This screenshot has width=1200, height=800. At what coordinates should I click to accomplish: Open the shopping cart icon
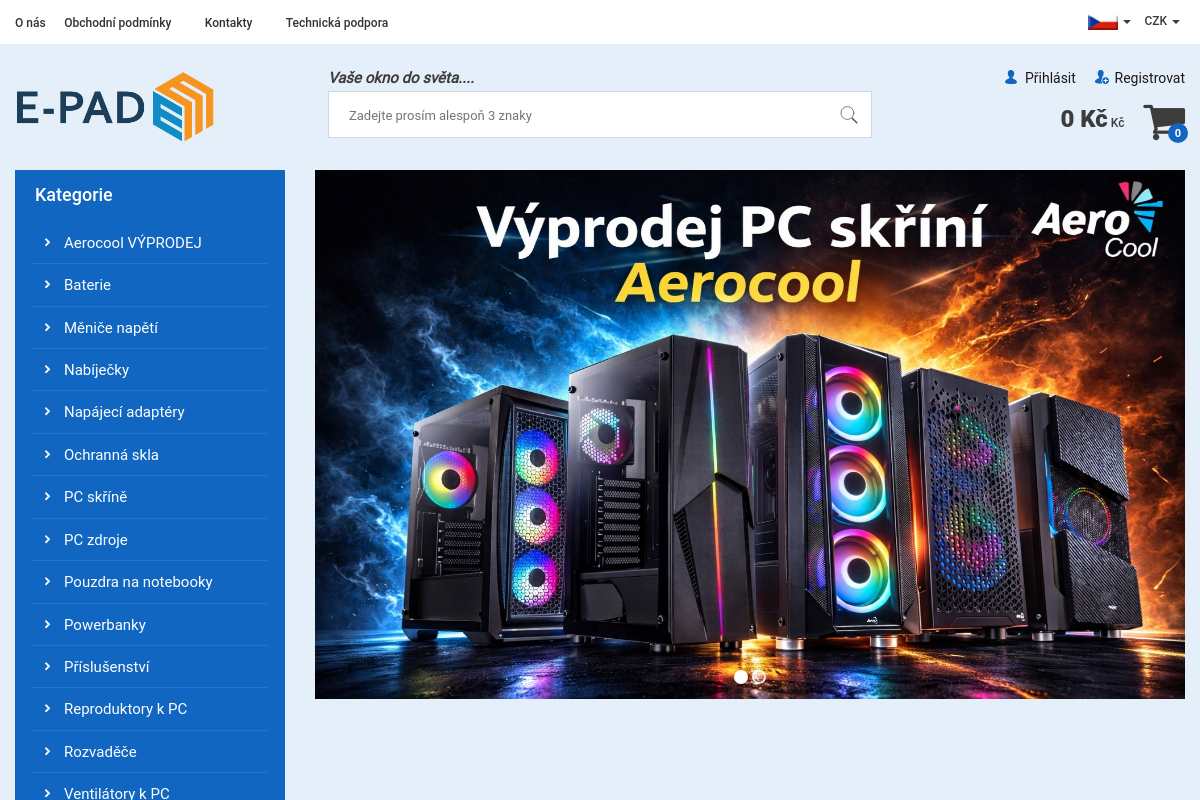1162,122
